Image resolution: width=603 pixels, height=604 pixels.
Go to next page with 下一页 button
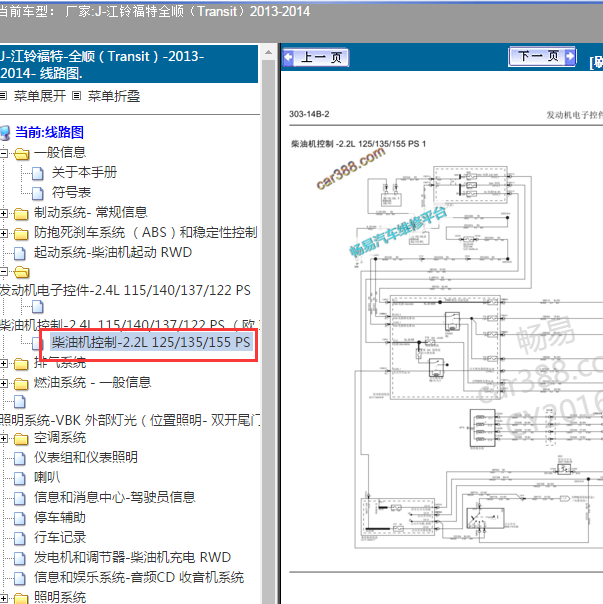542,57
